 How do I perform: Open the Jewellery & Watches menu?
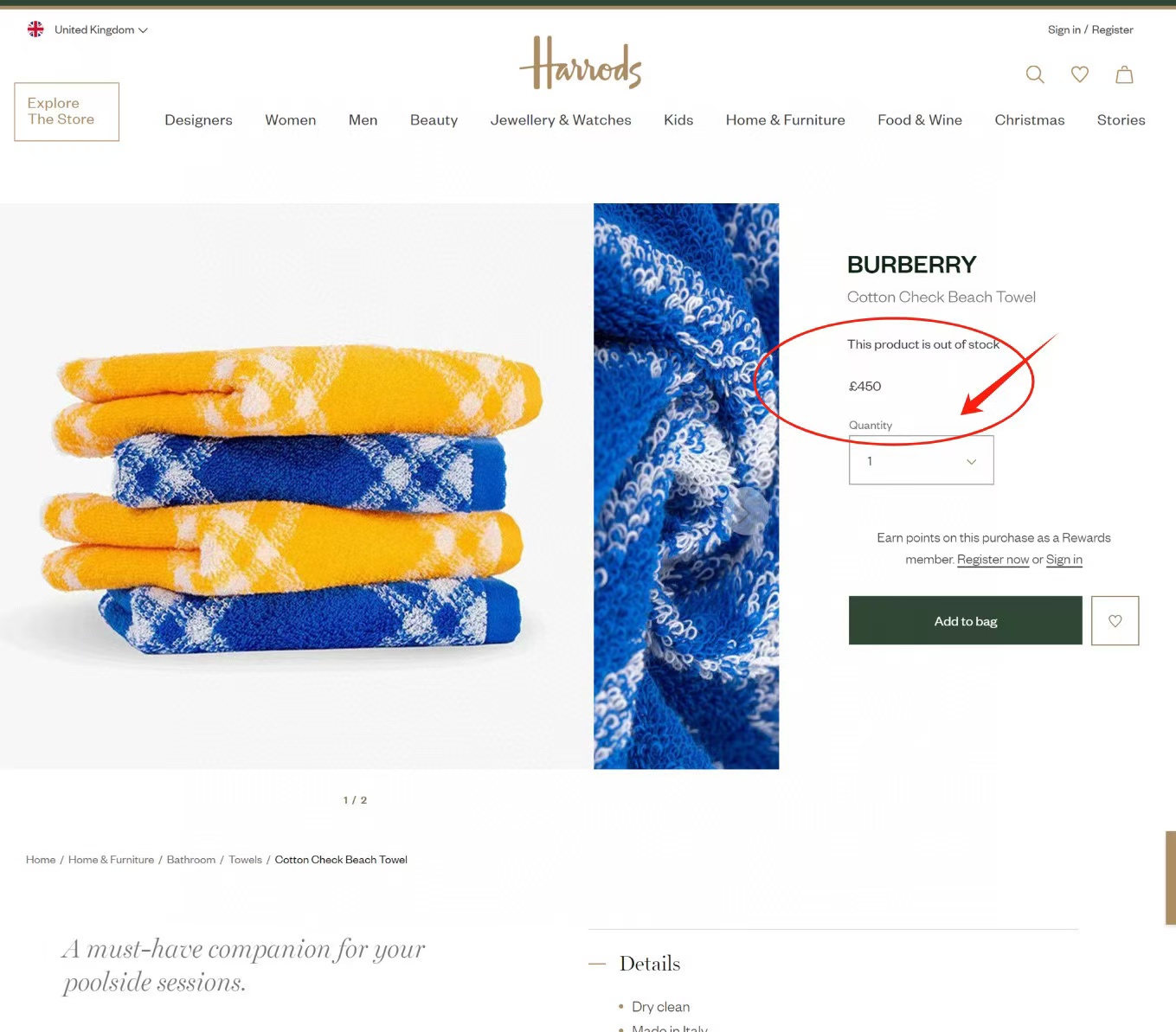(x=561, y=120)
